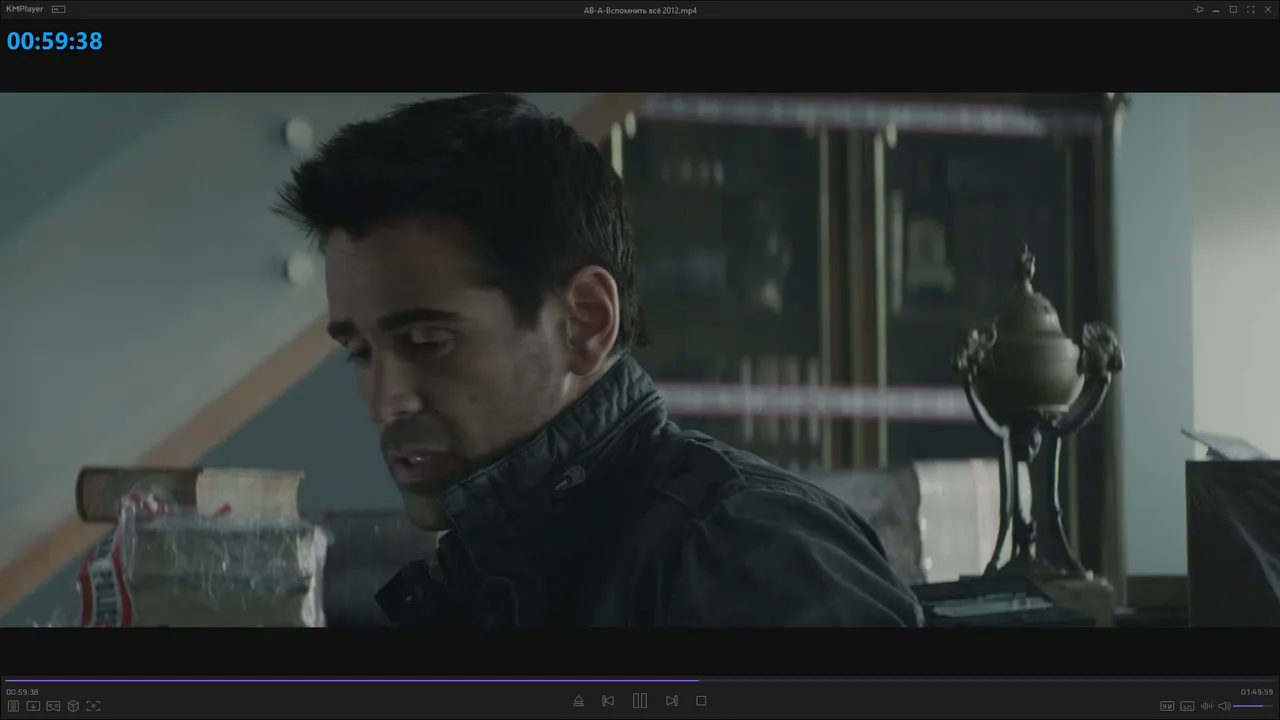Screen dimensions: 1280x720
Task: Click the eject/open file button
Action: (578, 701)
